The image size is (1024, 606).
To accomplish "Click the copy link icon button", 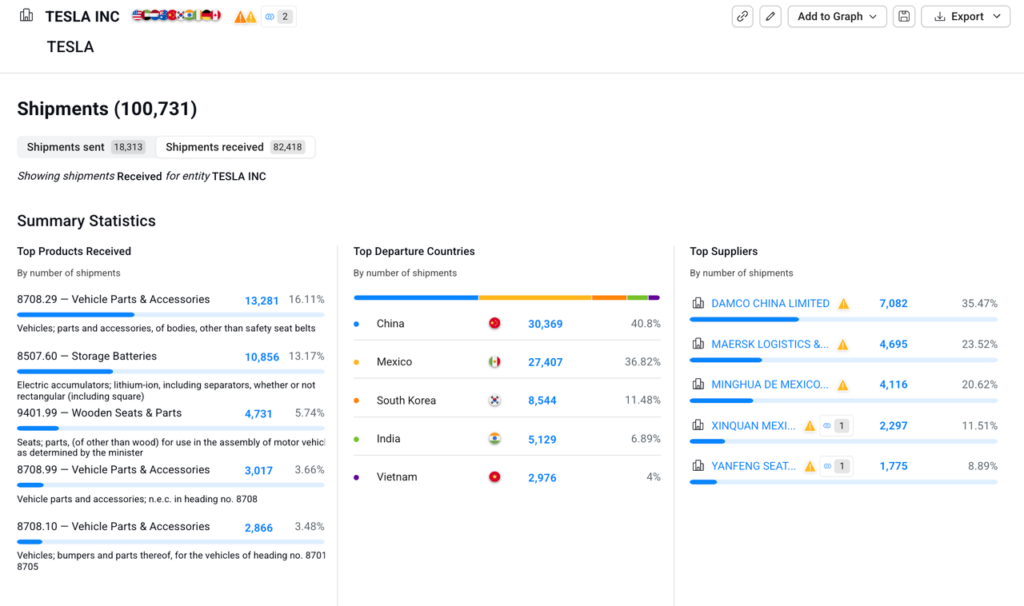I will (742, 16).
